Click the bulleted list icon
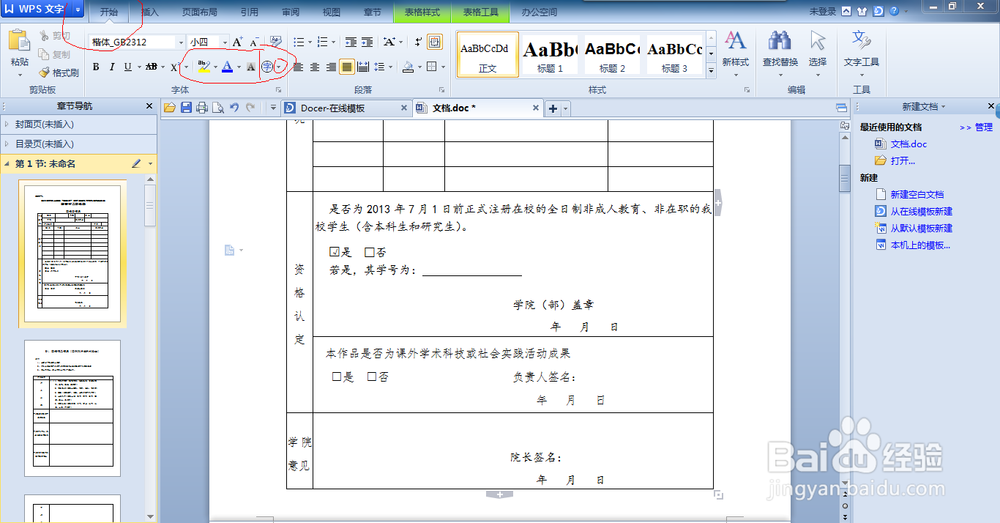1000x523 pixels. click(298, 42)
